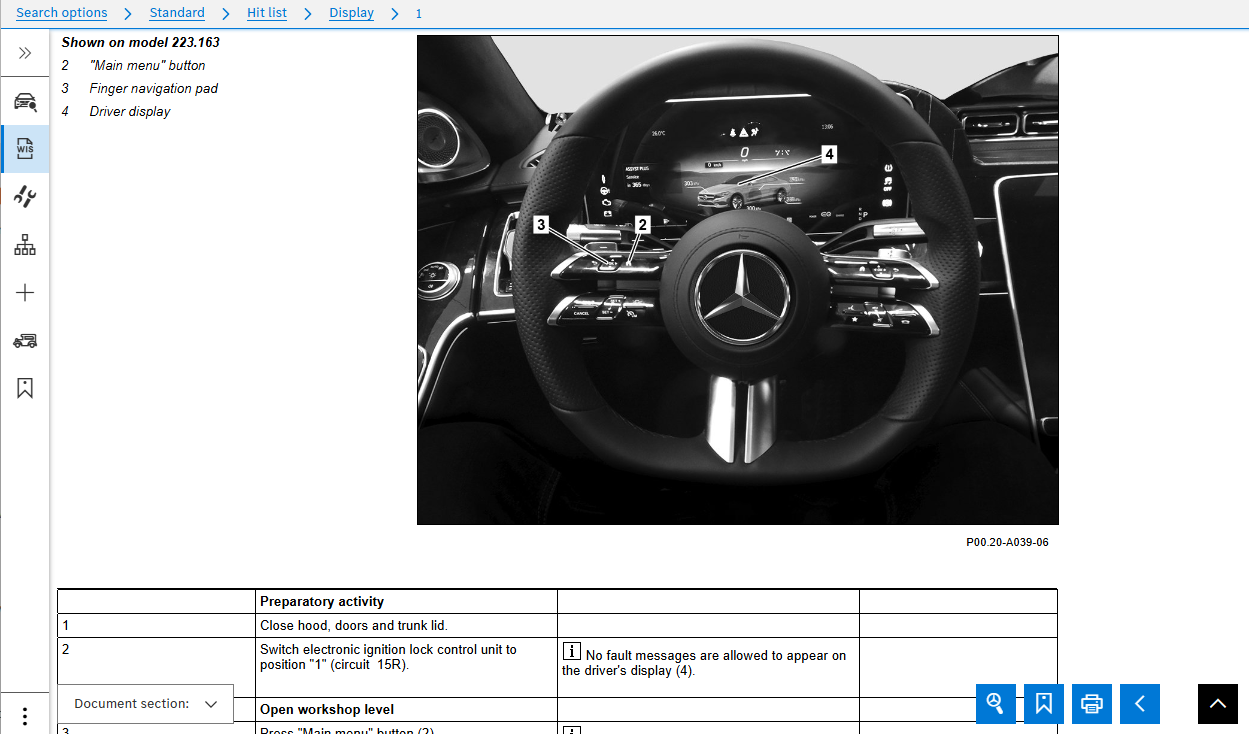The image size is (1249, 734).
Task: Open sidebar bookmarks icon
Action: [25, 388]
